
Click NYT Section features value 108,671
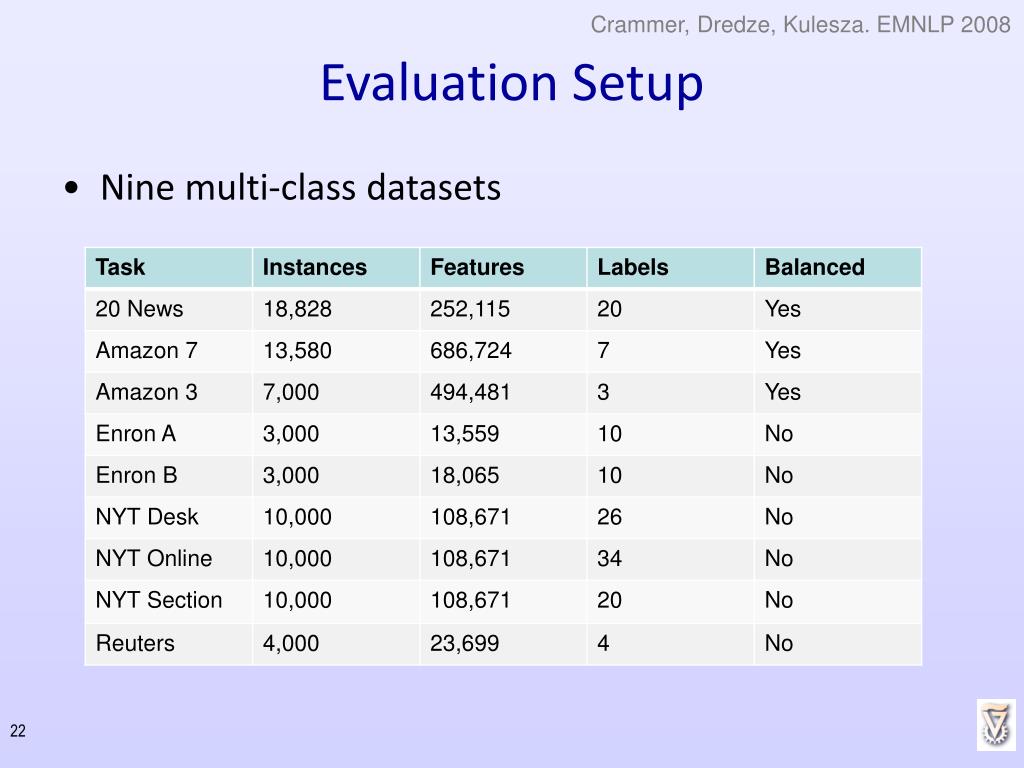click(470, 600)
